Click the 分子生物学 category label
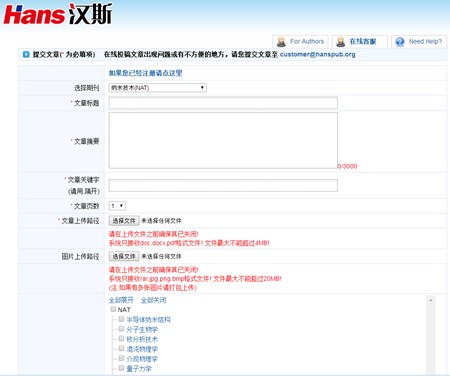 click(x=142, y=330)
